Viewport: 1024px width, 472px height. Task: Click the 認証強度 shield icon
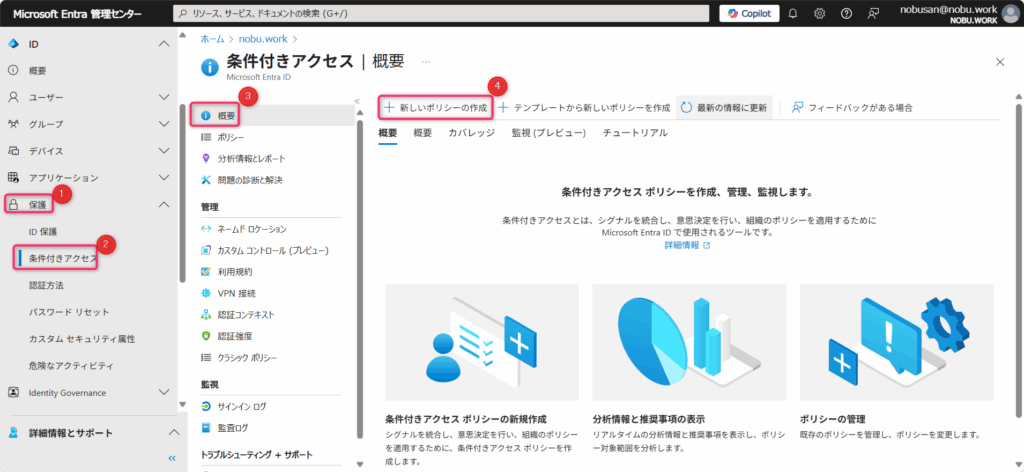(x=206, y=336)
